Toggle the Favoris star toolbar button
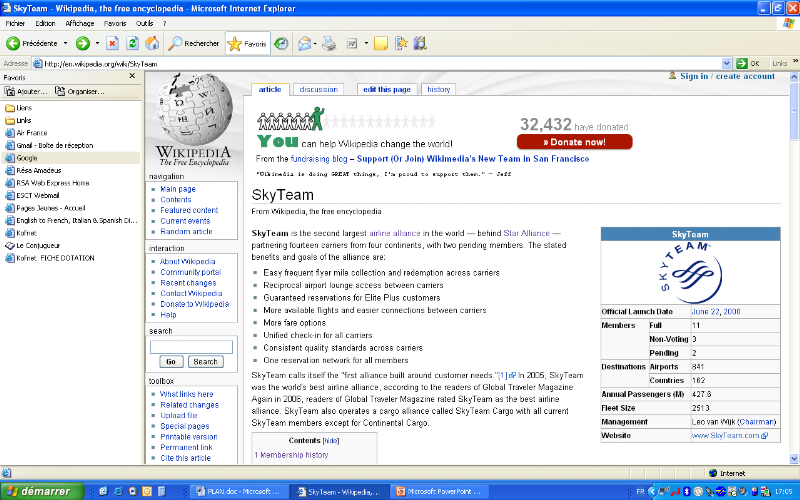The image size is (800, 500). point(247,43)
